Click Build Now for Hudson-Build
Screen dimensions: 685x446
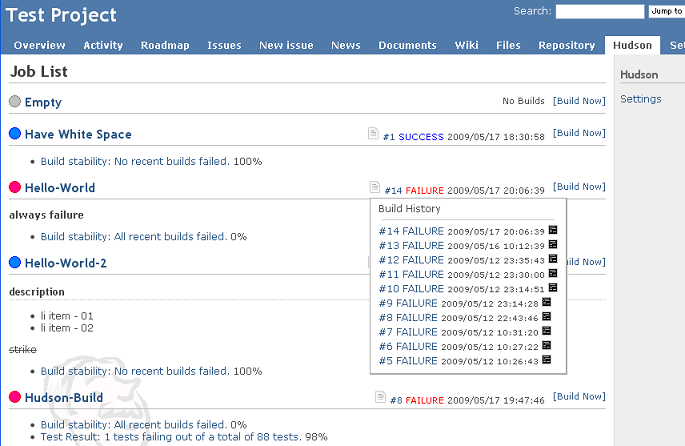click(x=579, y=396)
